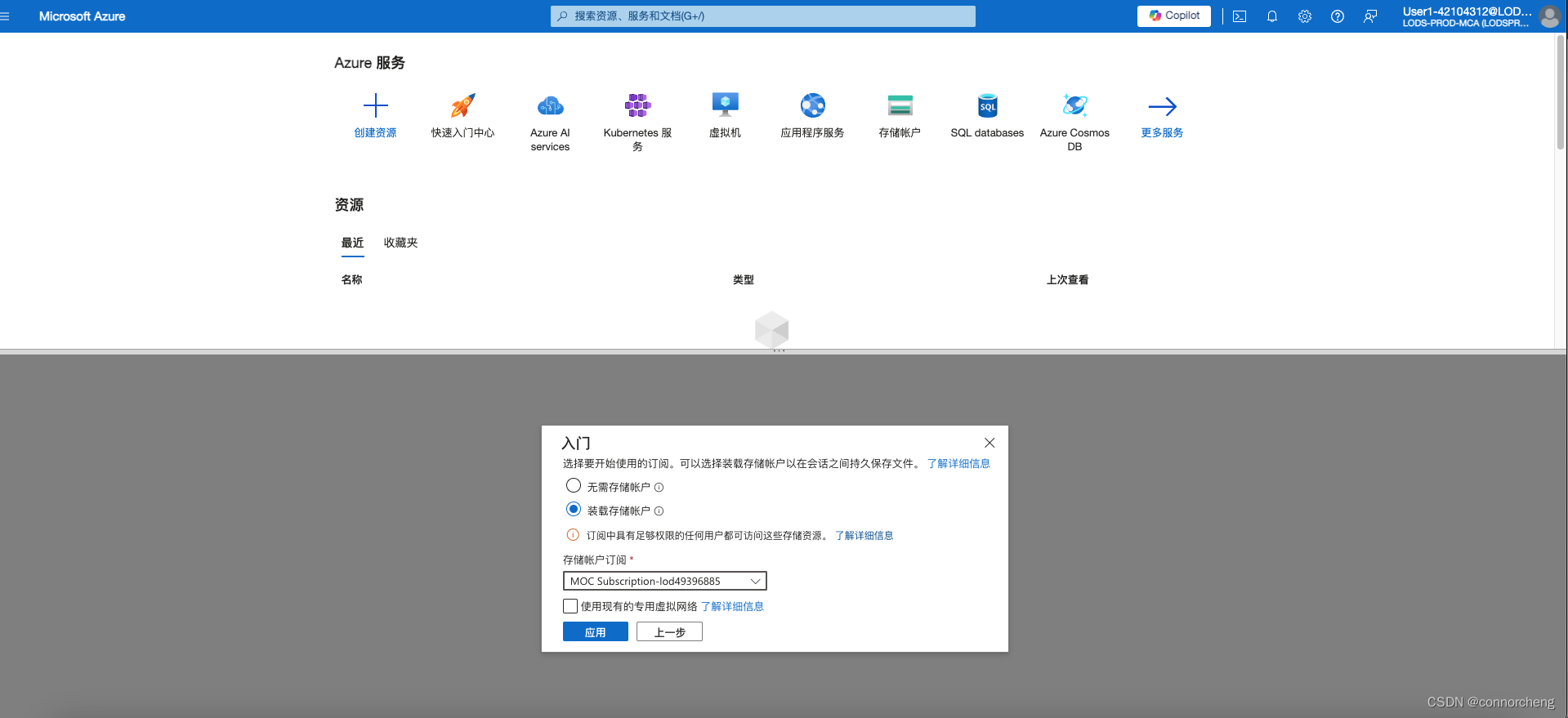Open the help question mark
The height and width of the screenshot is (718, 1568).
click(1338, 16)
